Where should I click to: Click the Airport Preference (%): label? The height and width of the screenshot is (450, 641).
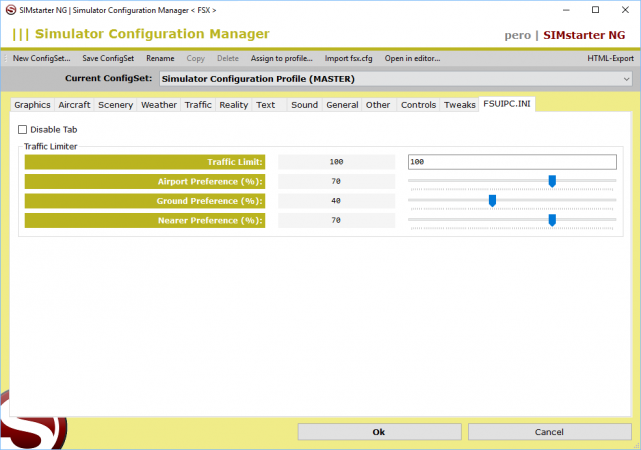145,181
